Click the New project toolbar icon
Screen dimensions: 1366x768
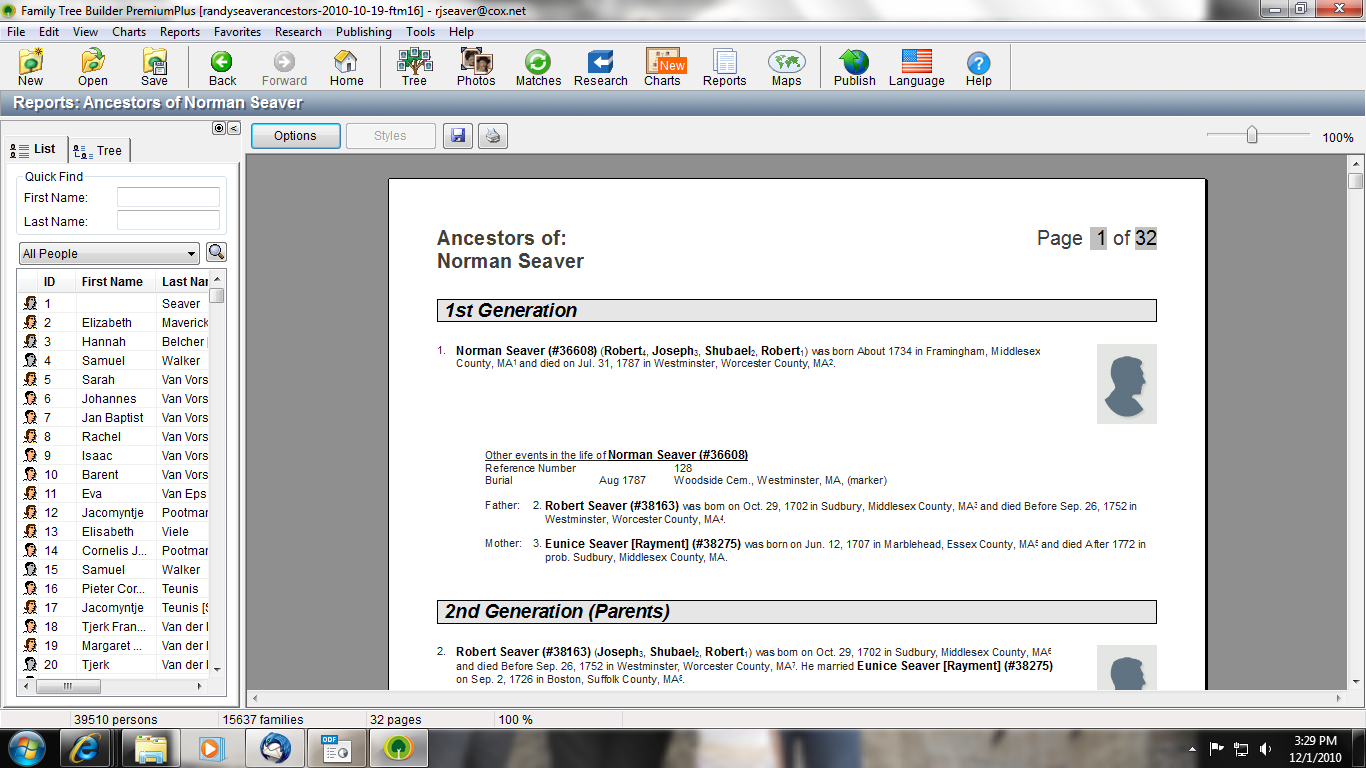click(31, 67)
